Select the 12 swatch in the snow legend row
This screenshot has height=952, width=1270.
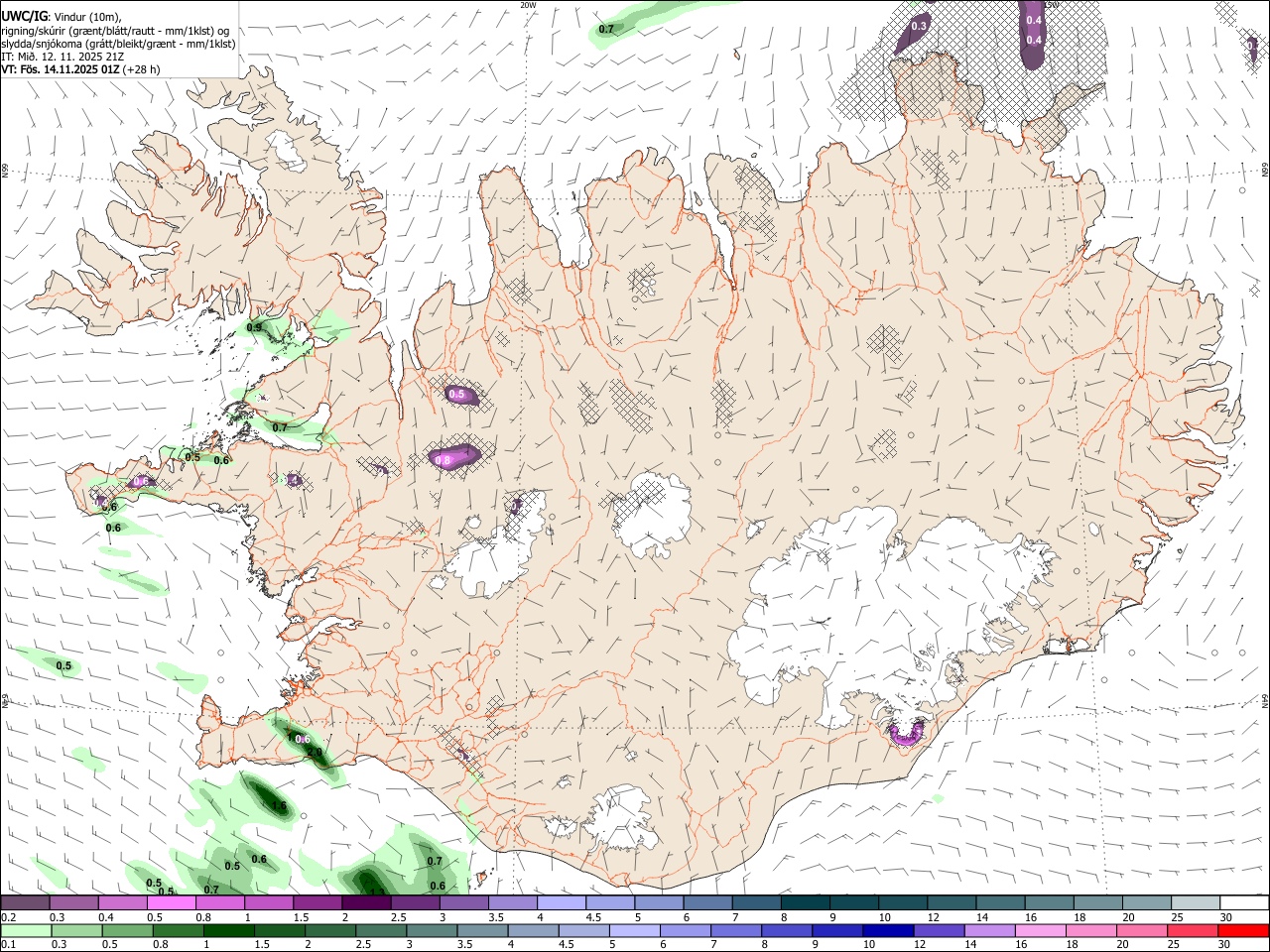[952, 903]
